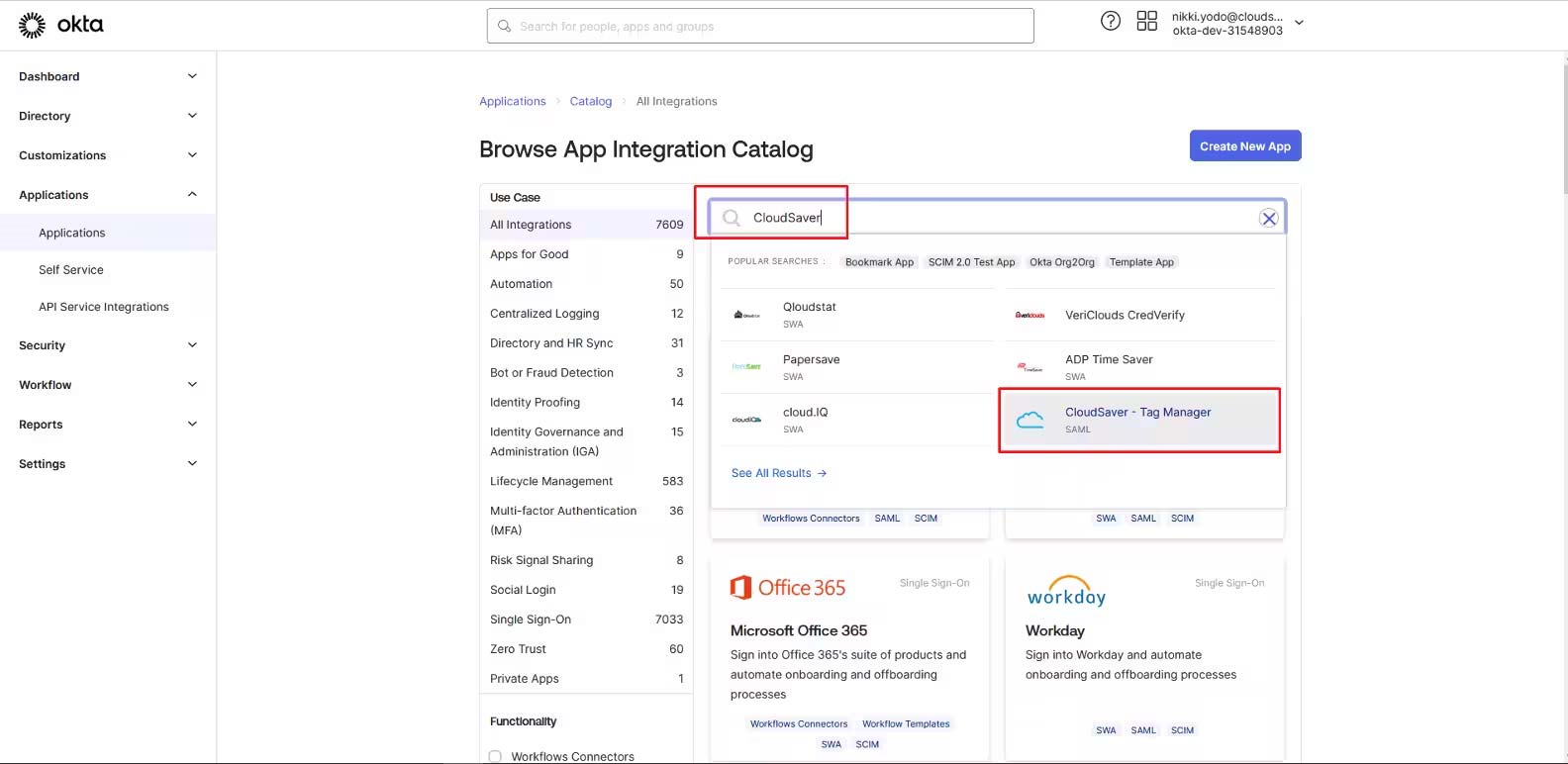Viewport: 1568px width, 764px height.
Task: Enable the Workflows Connectors checkbox
Action: [x=496, y=756]
